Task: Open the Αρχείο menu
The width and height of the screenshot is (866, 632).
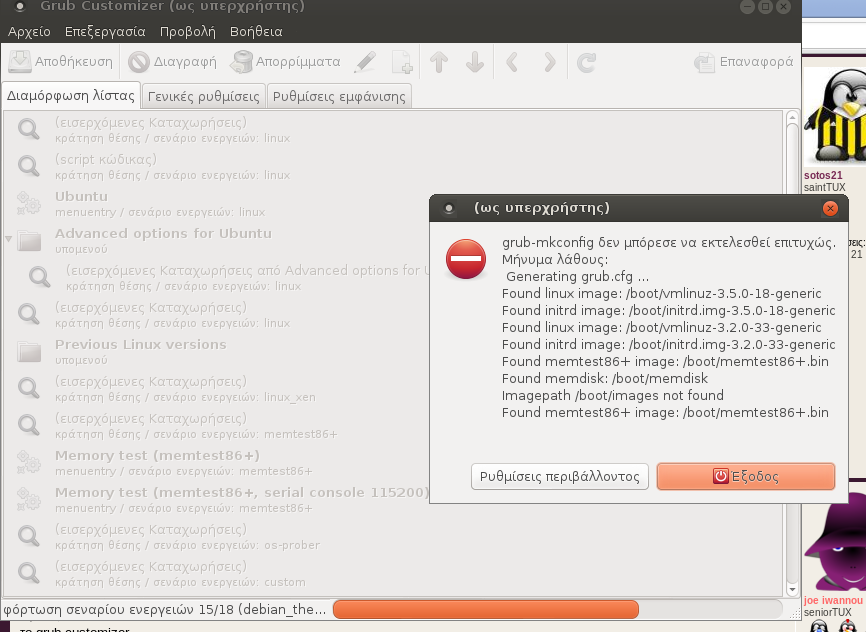Action: pyautogui.click(x=29, y=32)
